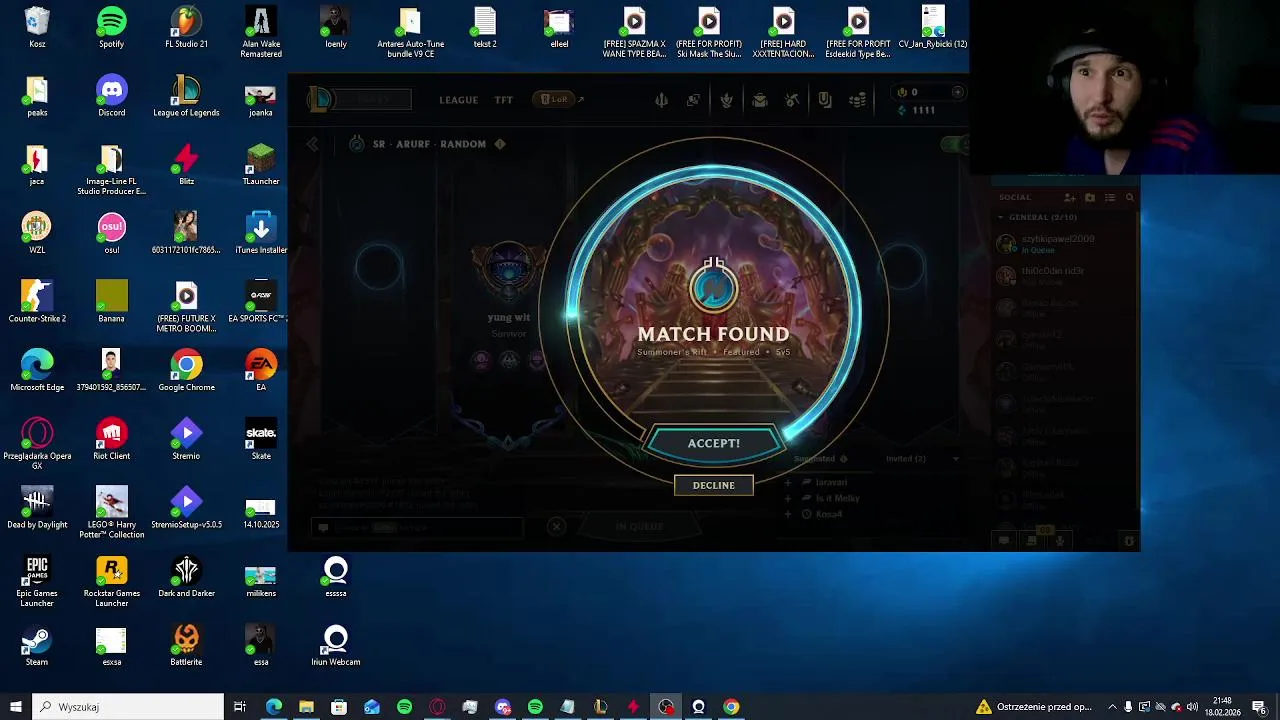Select the Google Chrome desktop shortcut
The width and height of the screenshot is (1280, 720).
click(x=186, y=372)
